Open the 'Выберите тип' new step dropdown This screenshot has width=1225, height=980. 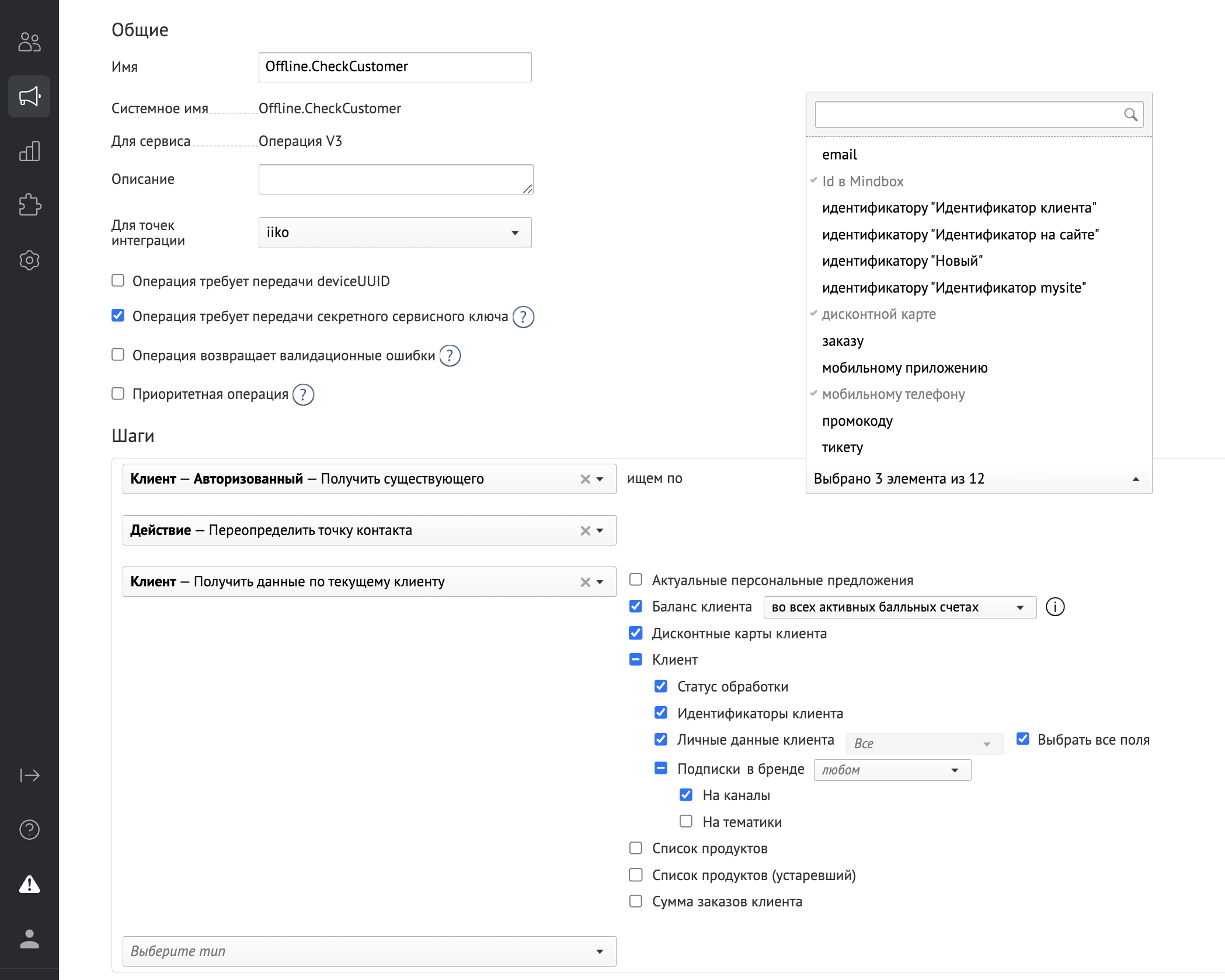pyautogui.click(x=370, y=951)
